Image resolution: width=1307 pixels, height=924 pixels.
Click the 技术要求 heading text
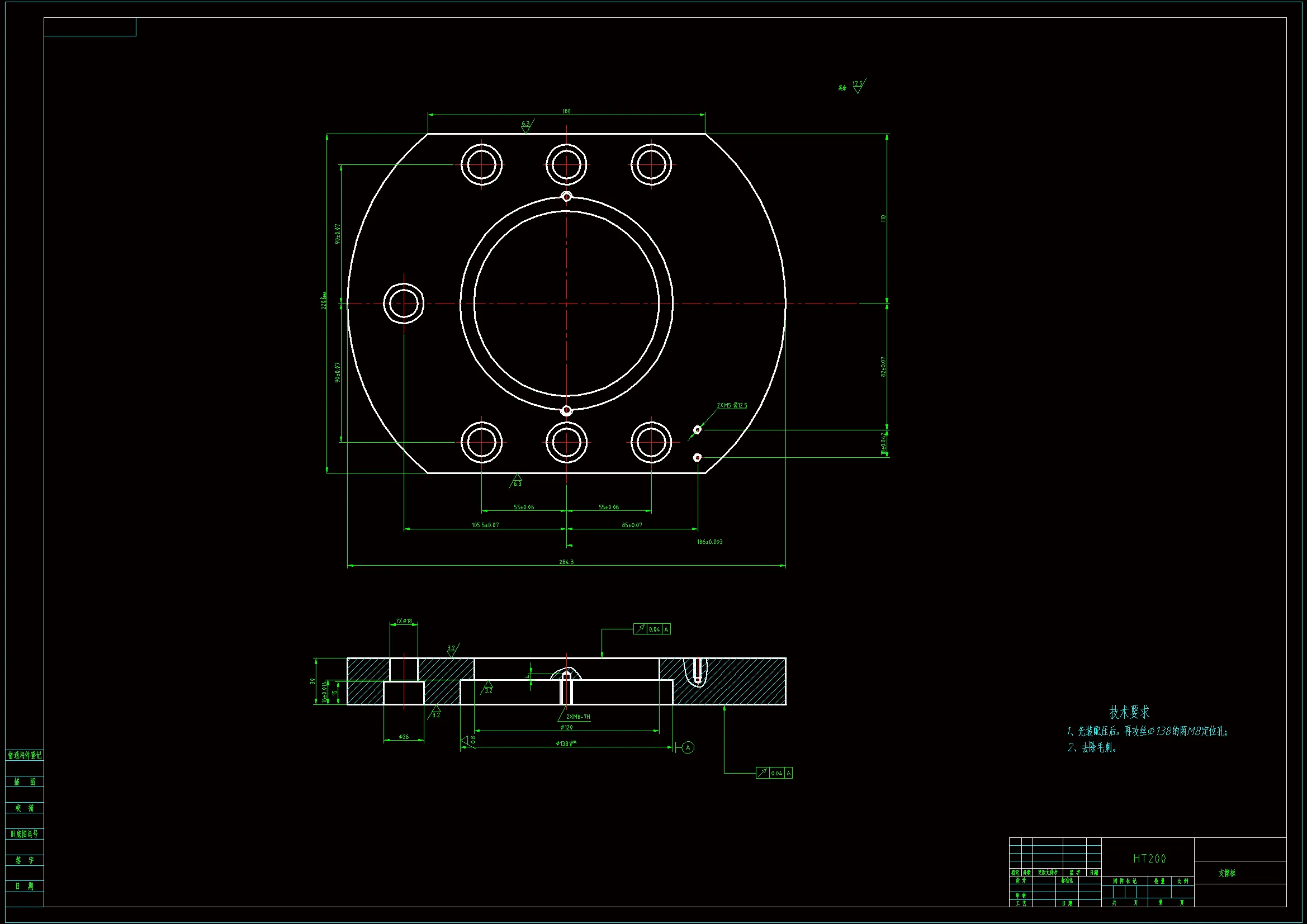pos(1129,712)
